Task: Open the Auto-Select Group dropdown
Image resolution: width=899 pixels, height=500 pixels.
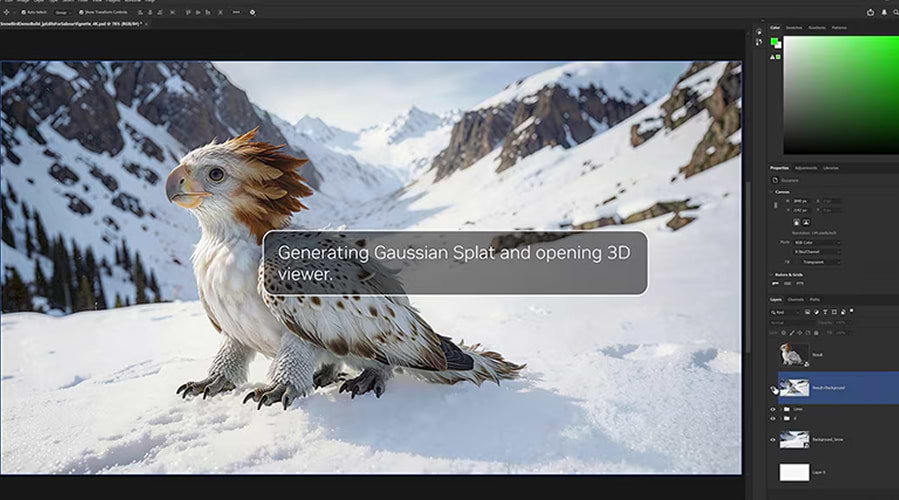Action: (x=63, y=12)
